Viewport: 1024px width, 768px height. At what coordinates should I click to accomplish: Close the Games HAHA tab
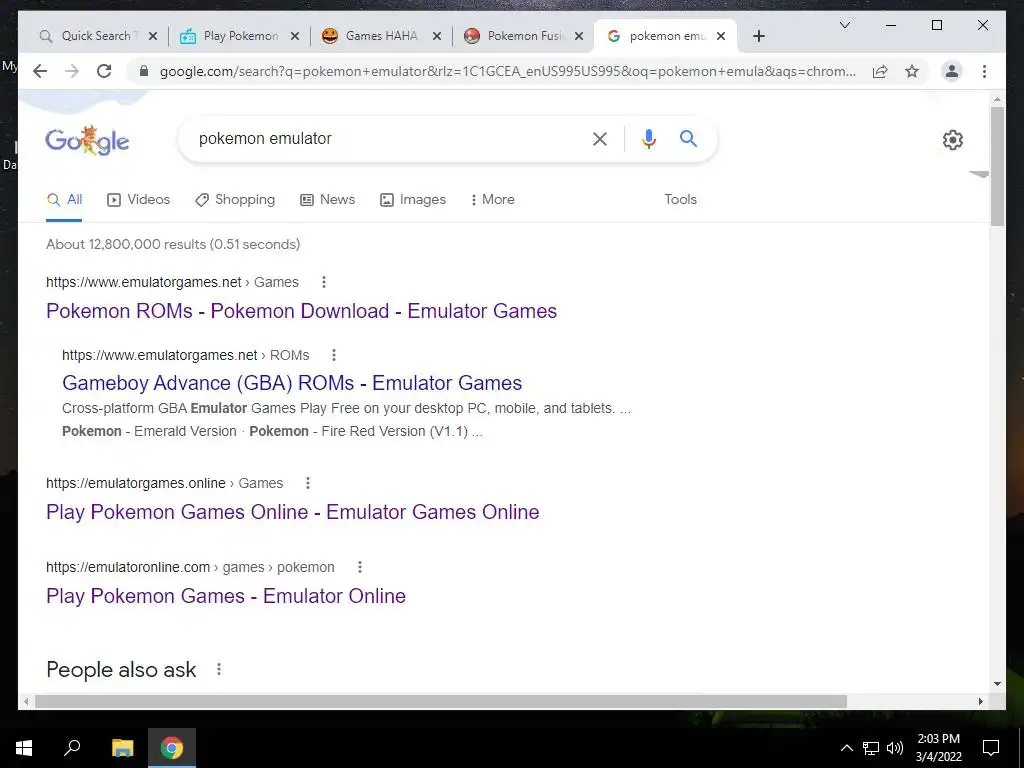pyautogui.click(x=437, y=36)
